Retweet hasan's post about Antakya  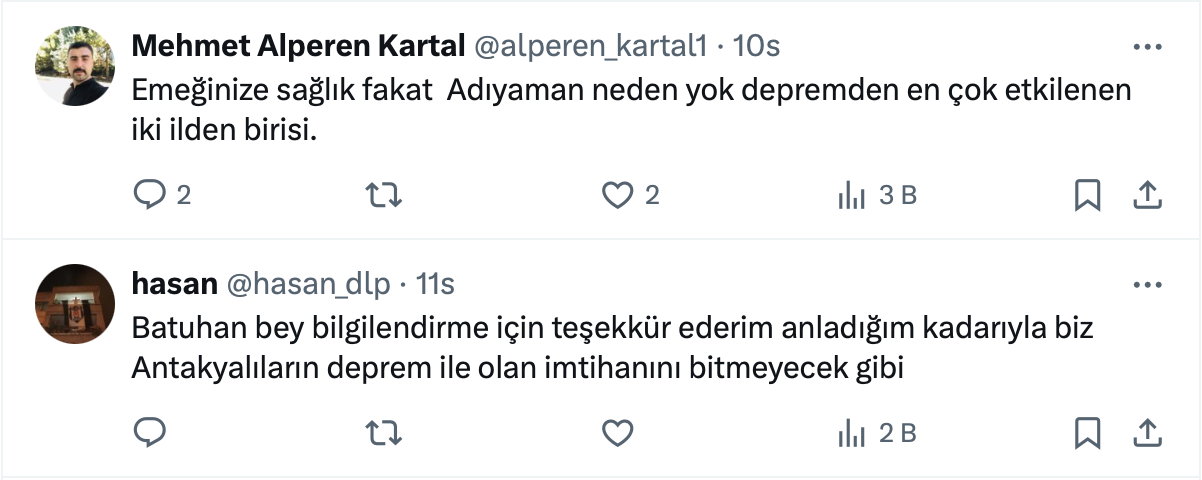tap(385, 433)
